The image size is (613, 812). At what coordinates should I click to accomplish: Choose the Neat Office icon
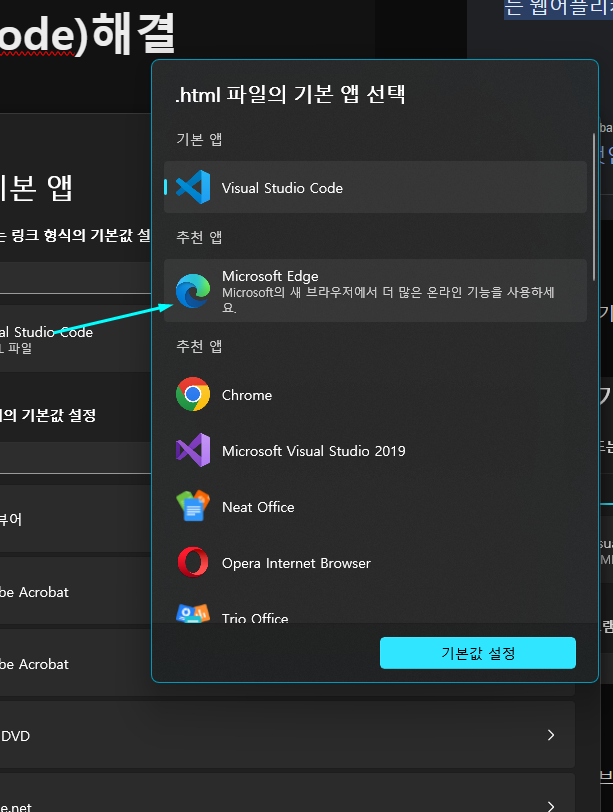tap(193, 506)
